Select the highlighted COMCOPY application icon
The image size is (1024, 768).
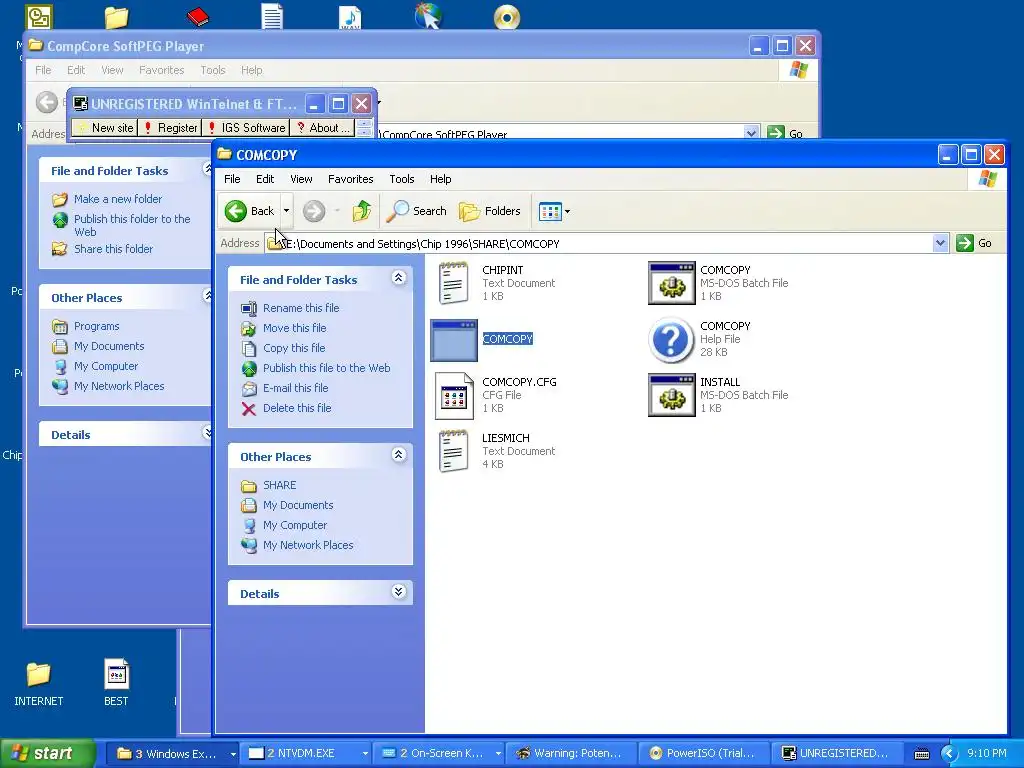point(454,340)
